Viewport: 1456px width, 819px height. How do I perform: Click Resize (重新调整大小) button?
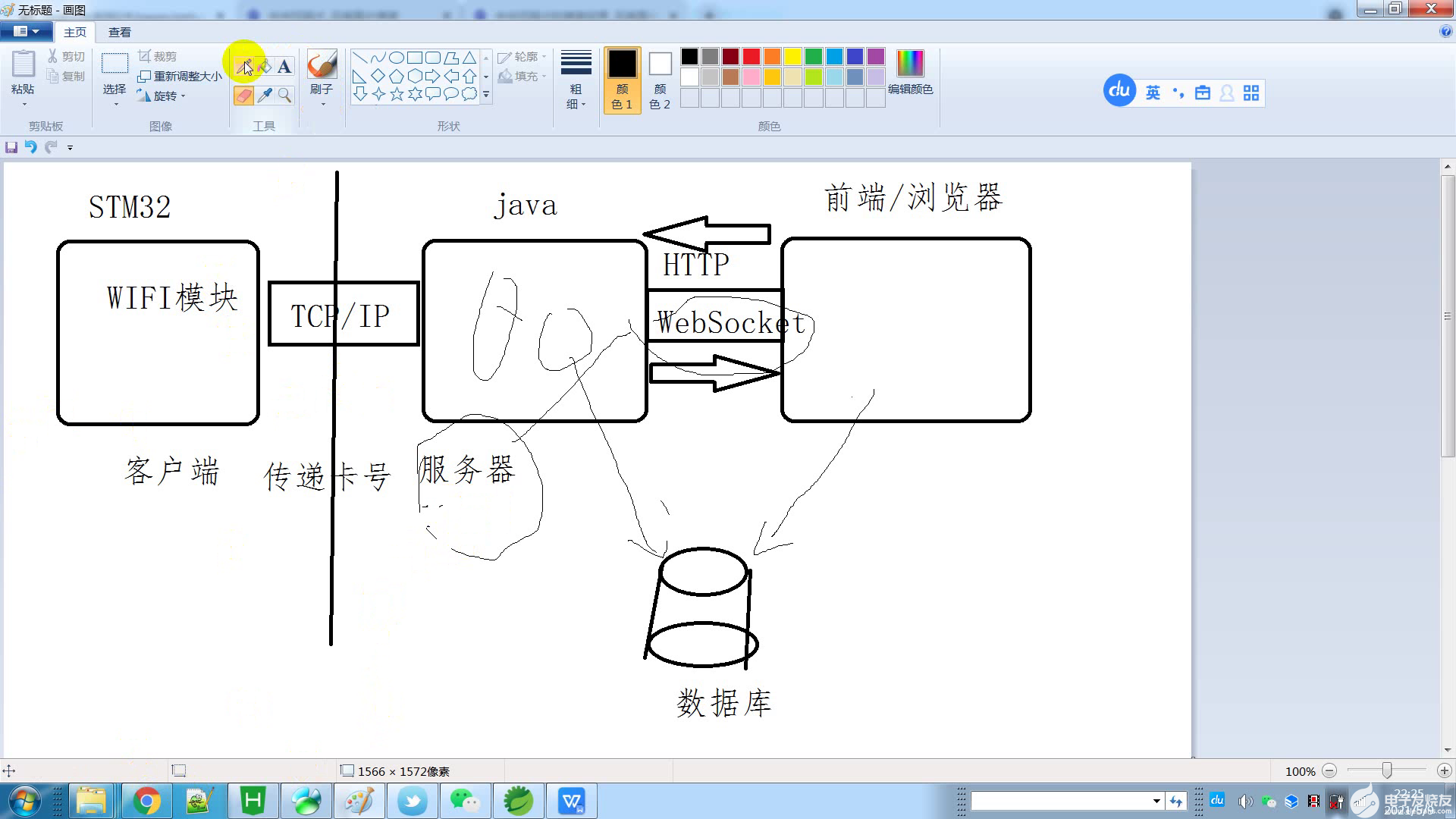[180, 77]
